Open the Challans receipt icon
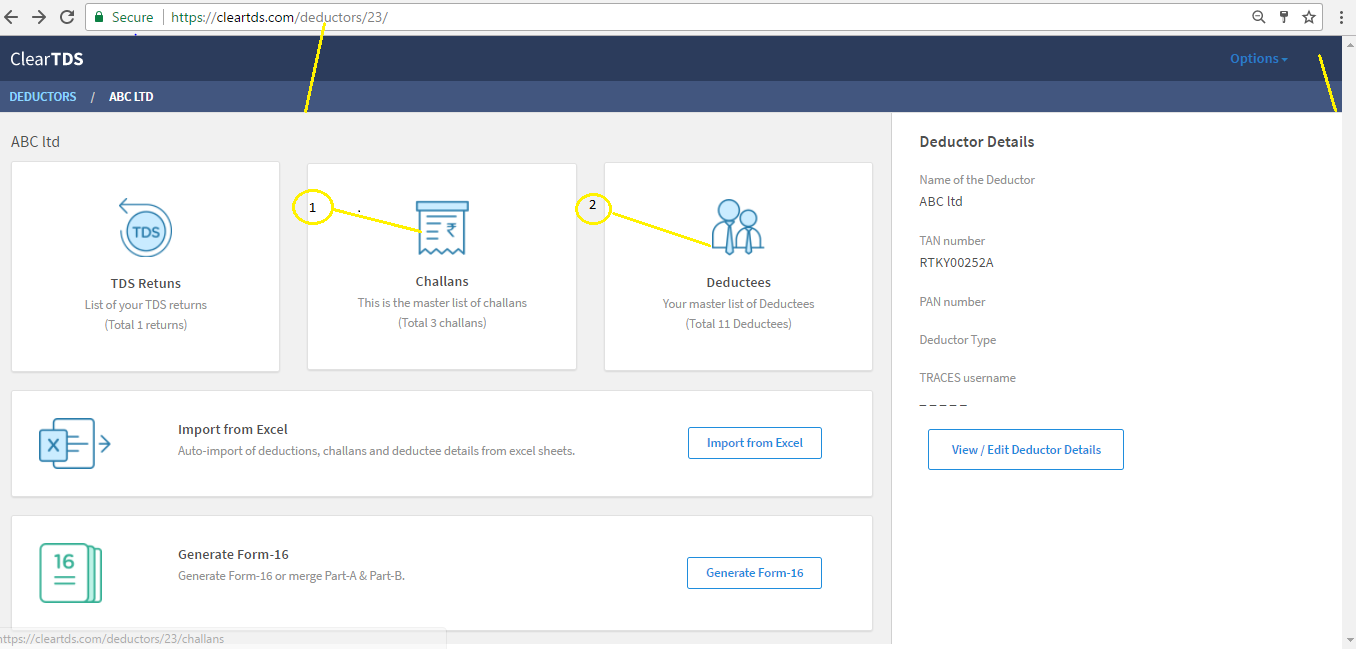 click(x=442, y=229)
